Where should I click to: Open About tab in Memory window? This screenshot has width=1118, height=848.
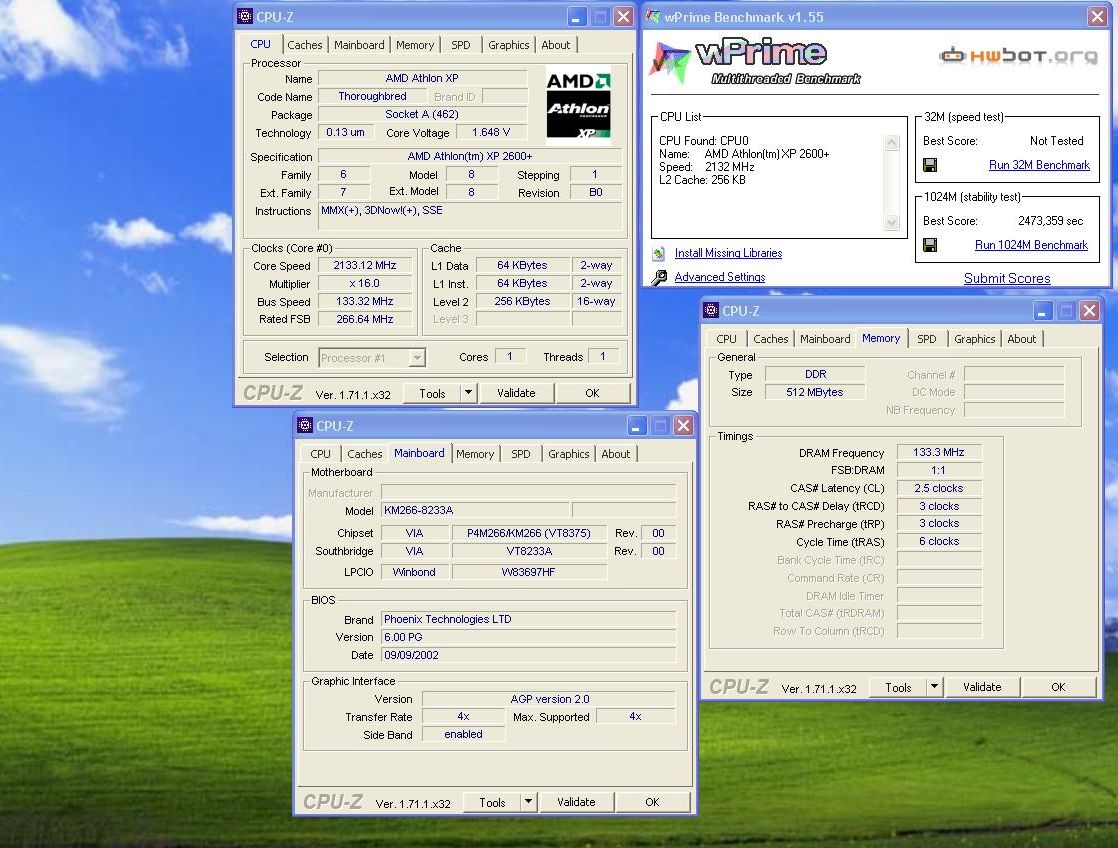1021,339
